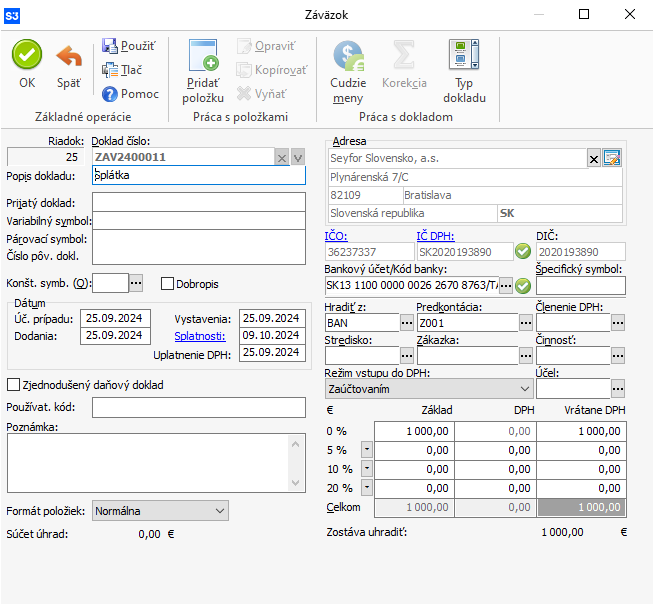653x604 pixels.
Task: Click the Špecifický symbol field
Action: click(x=581, y=286)
